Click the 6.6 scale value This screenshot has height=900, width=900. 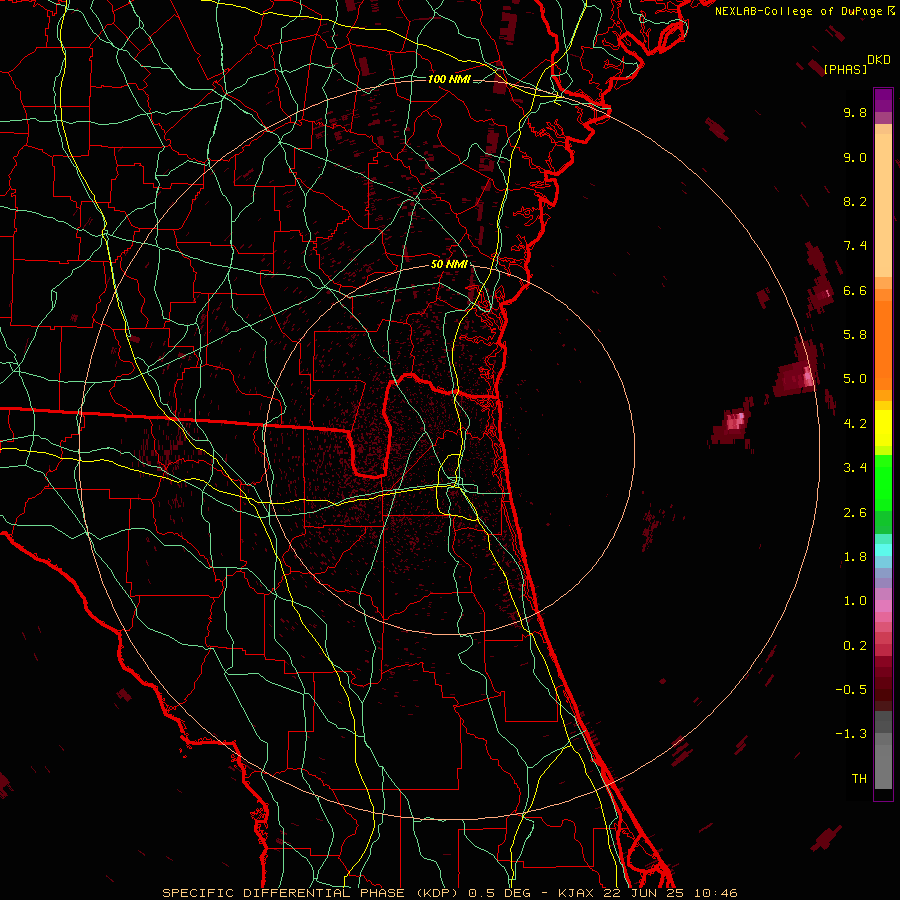[x=855, y=290]
